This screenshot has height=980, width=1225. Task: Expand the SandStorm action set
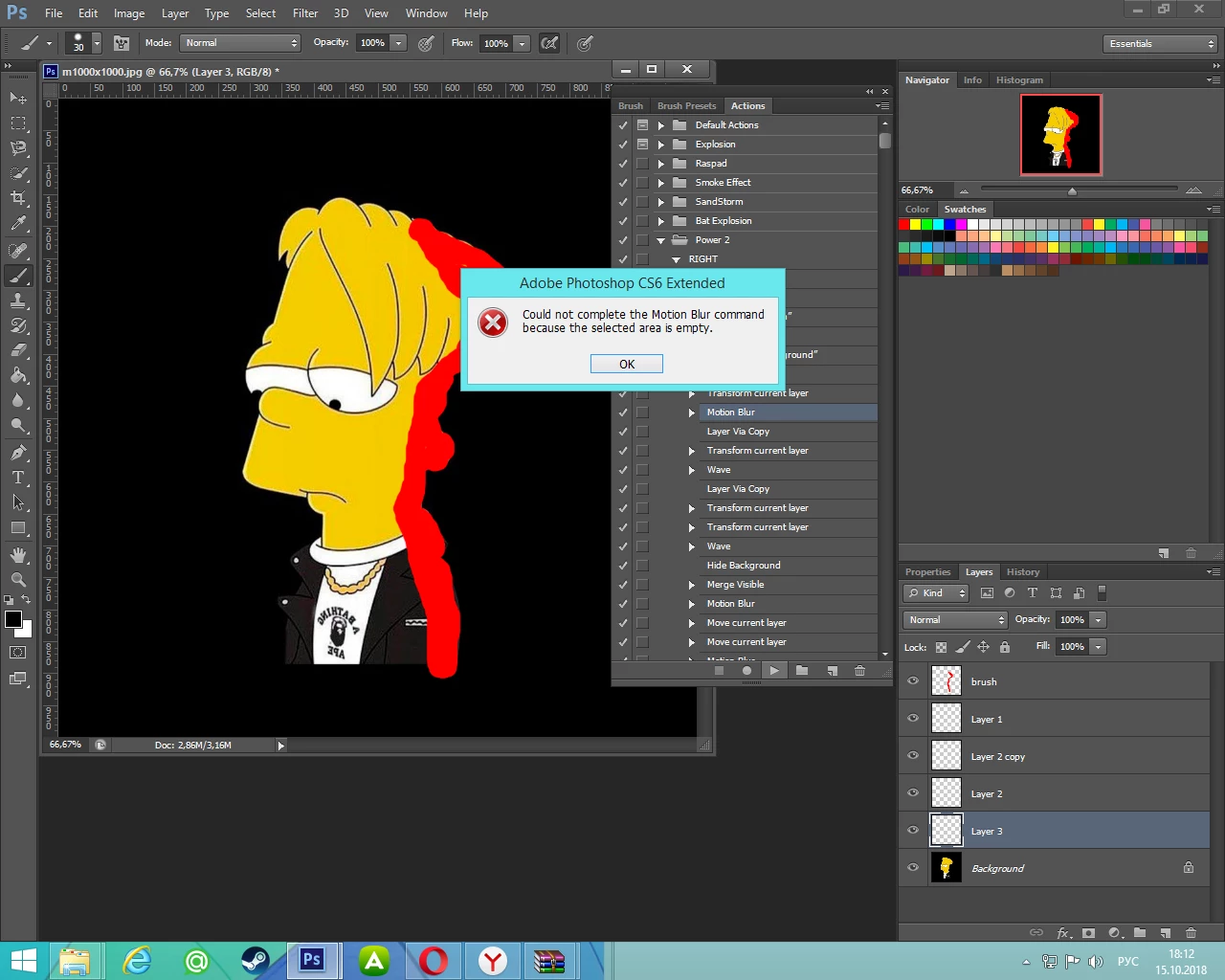click(660, 202)
